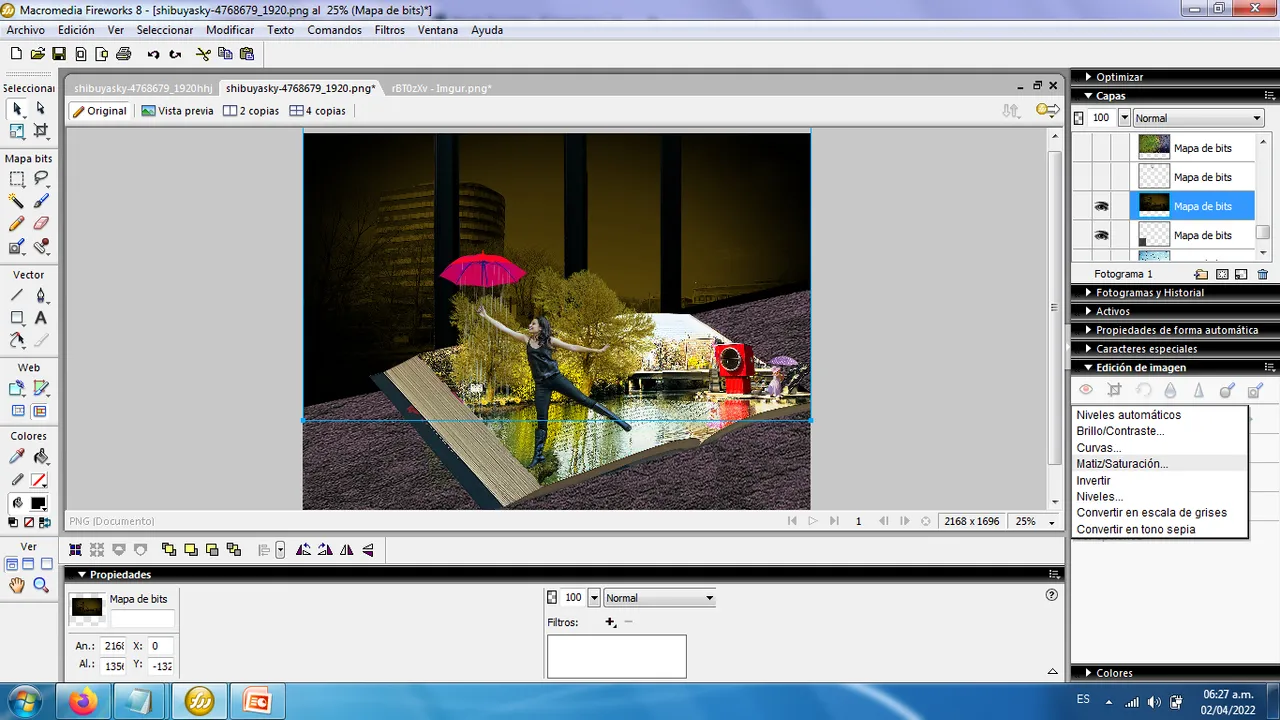
Task: Click the Cut scissors icon
Action: tap(203, 54)
